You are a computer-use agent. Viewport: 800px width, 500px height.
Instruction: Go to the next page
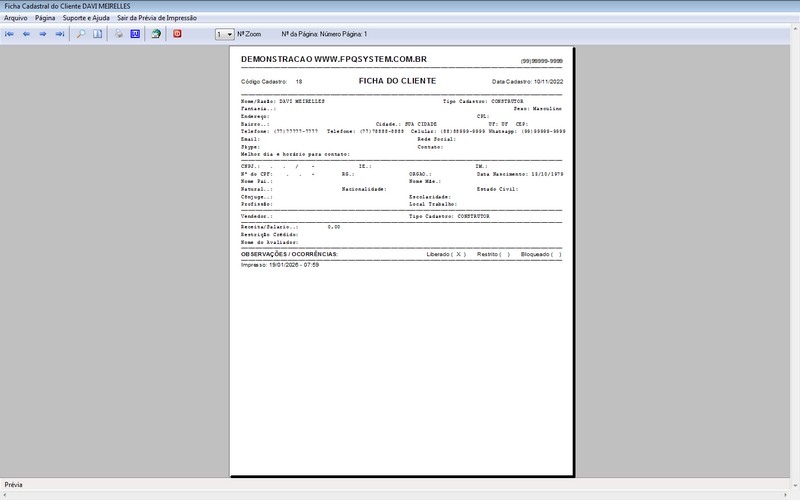coord(43,34)
